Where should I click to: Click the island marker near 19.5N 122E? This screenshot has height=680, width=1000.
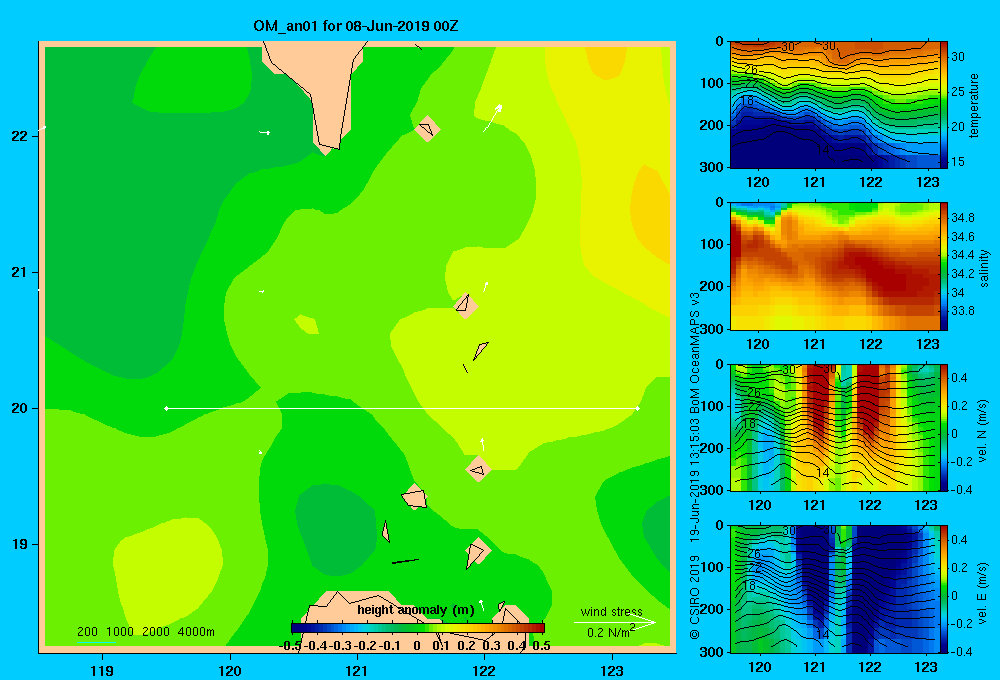point(478,470)
